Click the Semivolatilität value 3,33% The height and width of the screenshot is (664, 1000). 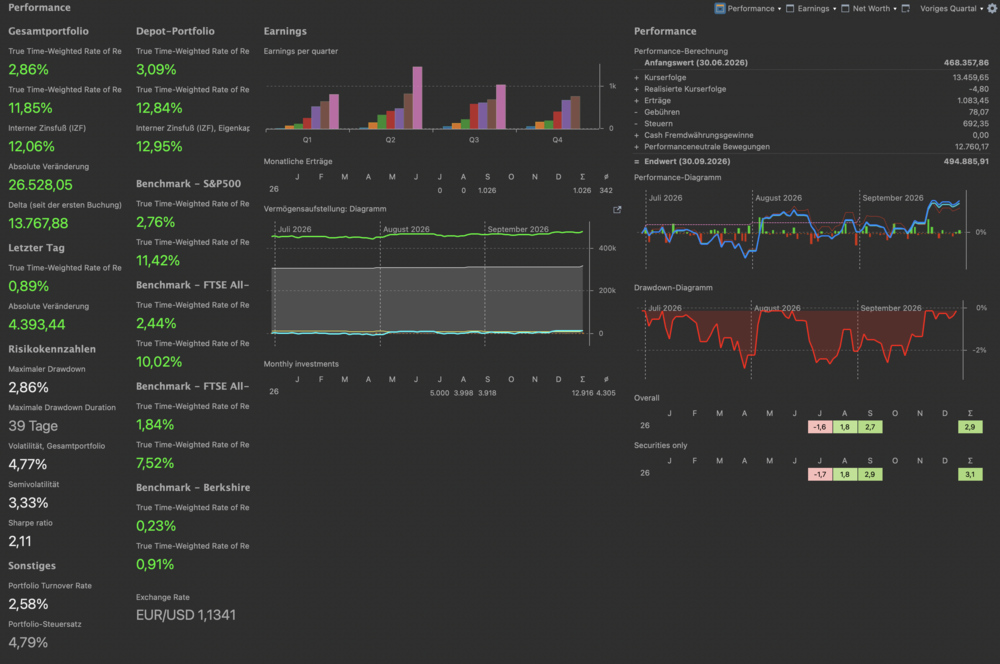28,503
